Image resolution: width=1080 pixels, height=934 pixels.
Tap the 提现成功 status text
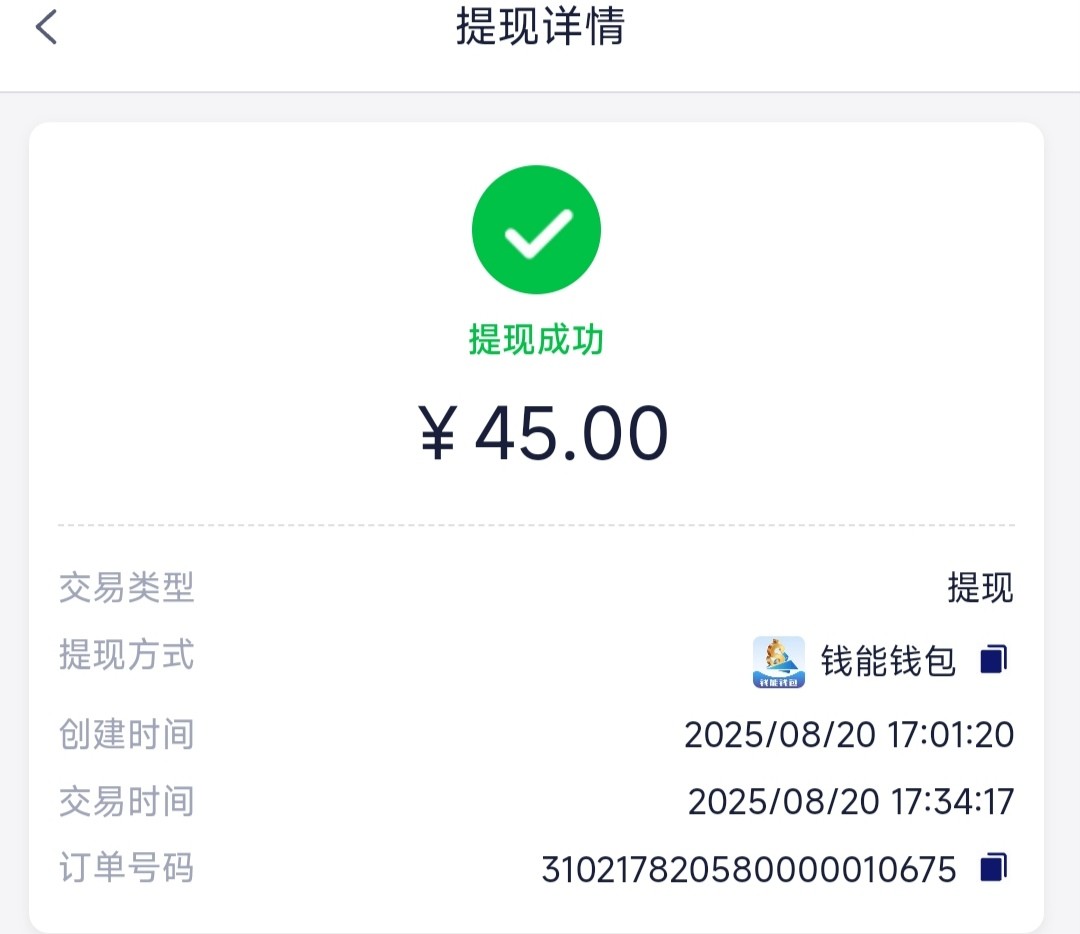coord(536,340)
